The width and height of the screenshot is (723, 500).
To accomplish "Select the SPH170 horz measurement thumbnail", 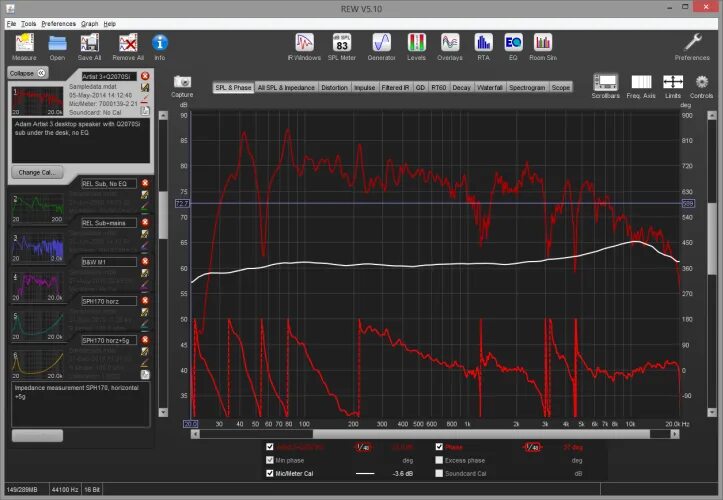I will [37, 326].
